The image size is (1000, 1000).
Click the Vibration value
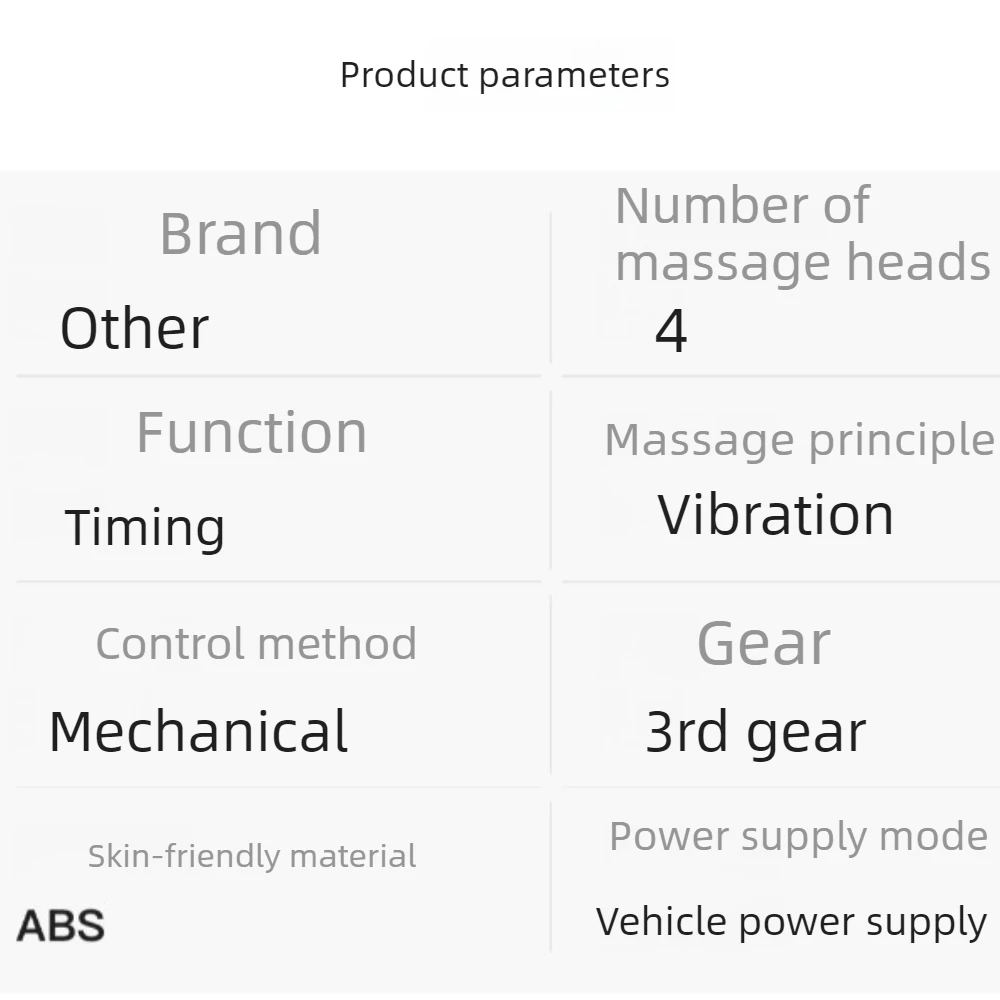(776, 515)
